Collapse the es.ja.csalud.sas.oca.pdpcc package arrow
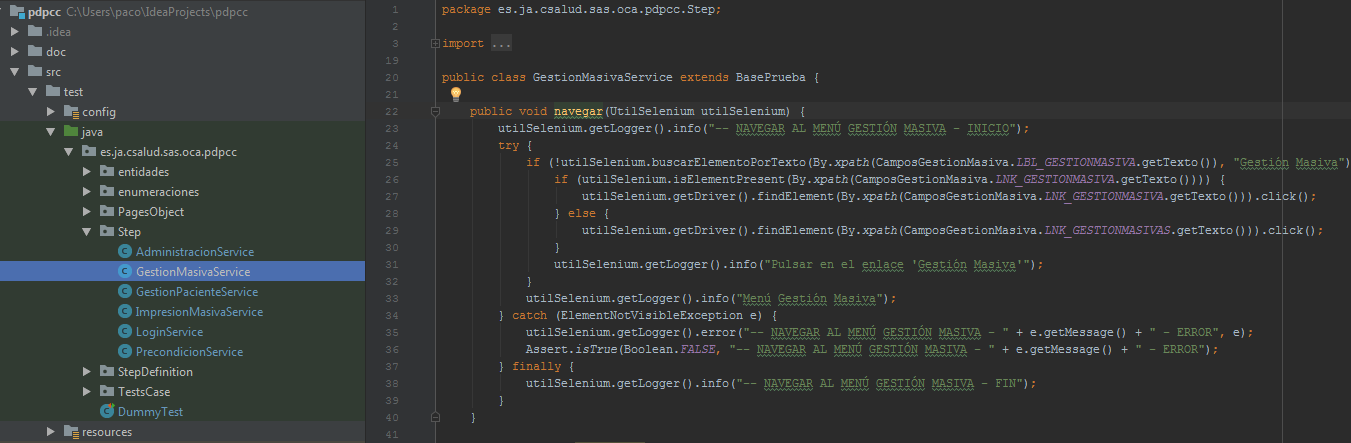Screen dimensions: 1351x443 69,152
